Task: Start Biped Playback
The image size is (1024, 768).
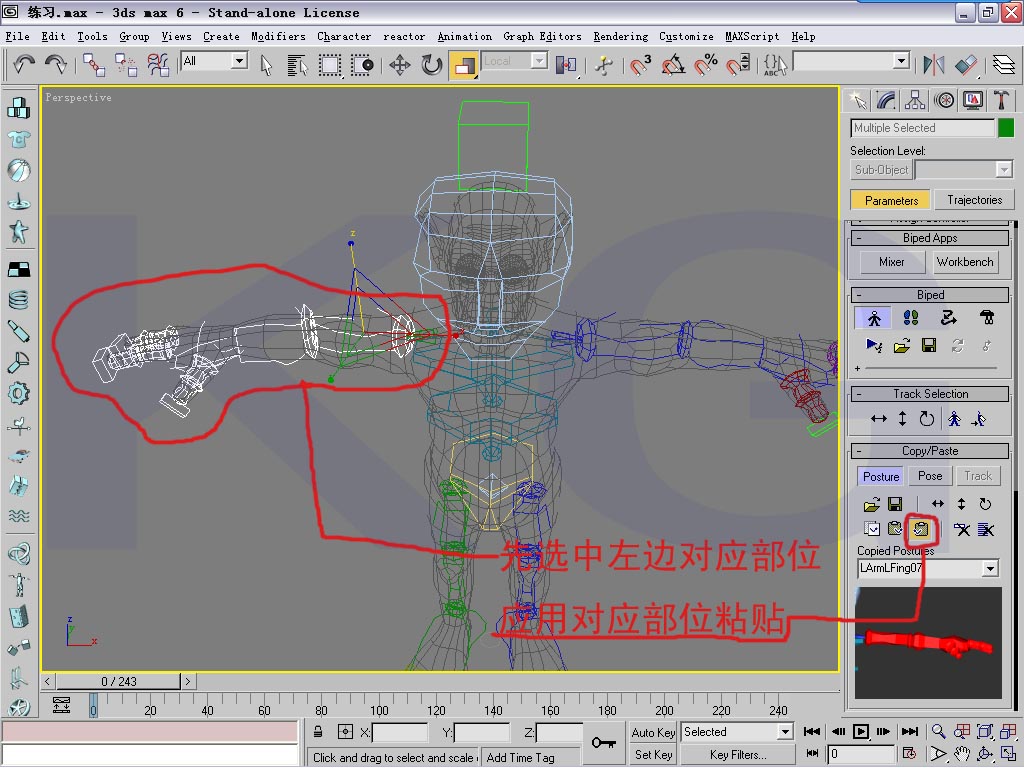Action: (x=874, y=345)
